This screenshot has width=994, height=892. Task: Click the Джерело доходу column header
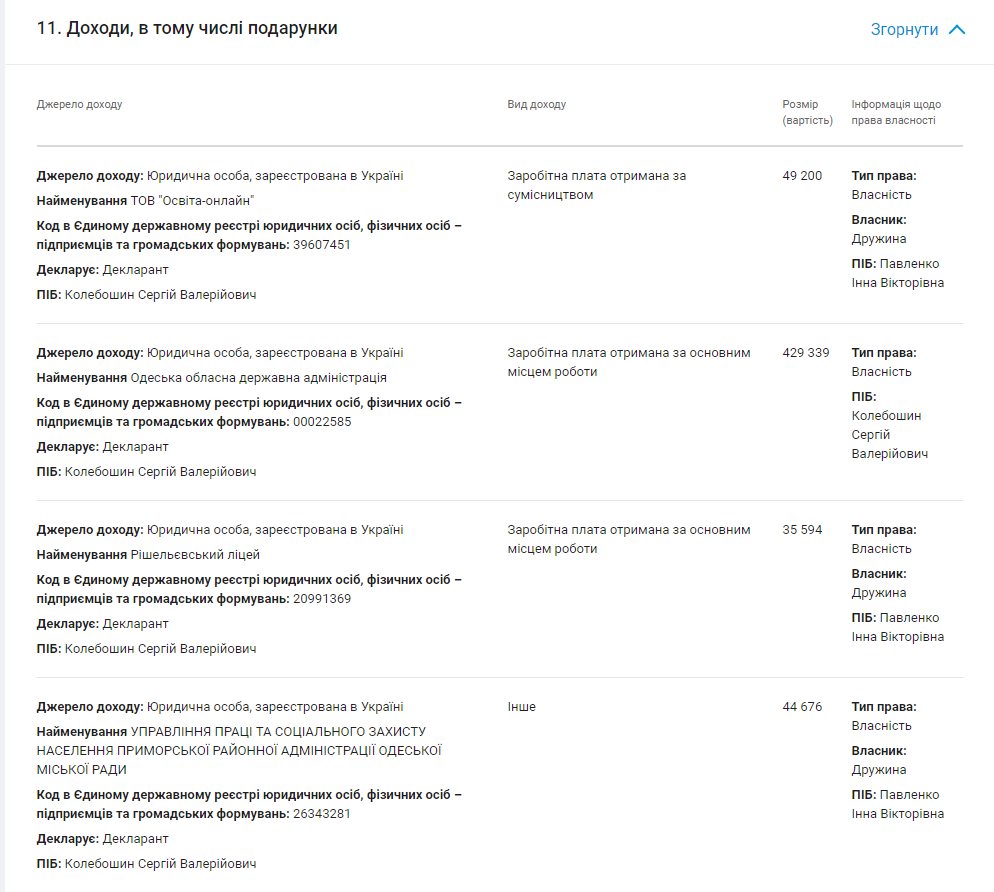[x=79, y=104]
